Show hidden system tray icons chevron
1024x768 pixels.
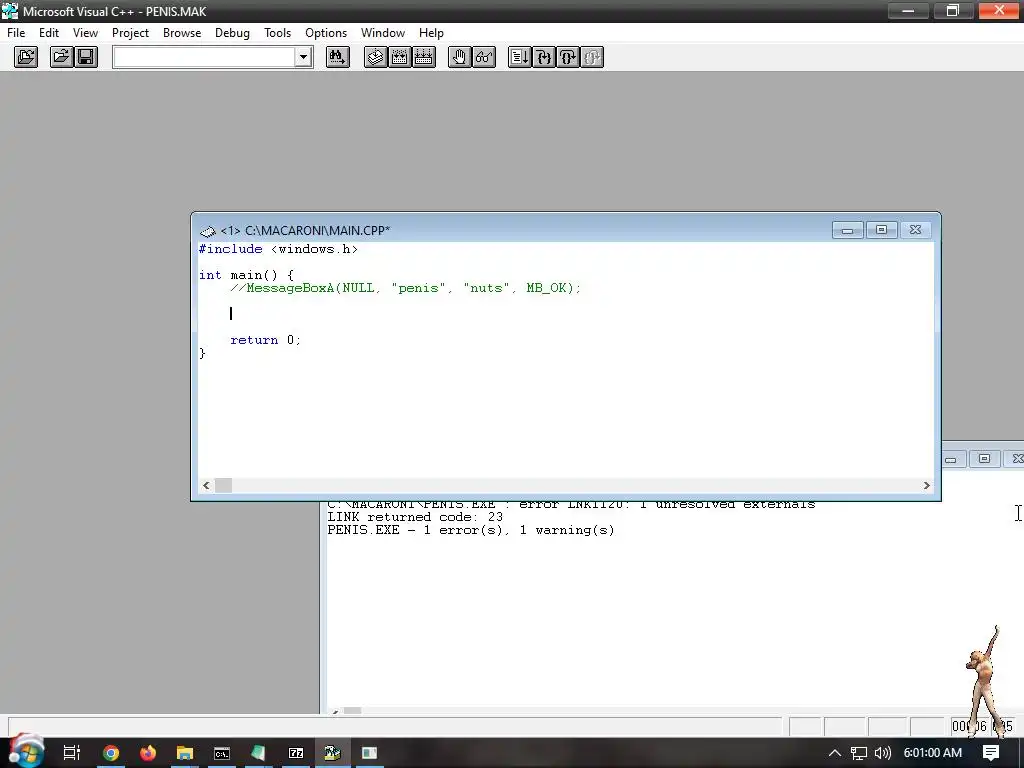835,753
